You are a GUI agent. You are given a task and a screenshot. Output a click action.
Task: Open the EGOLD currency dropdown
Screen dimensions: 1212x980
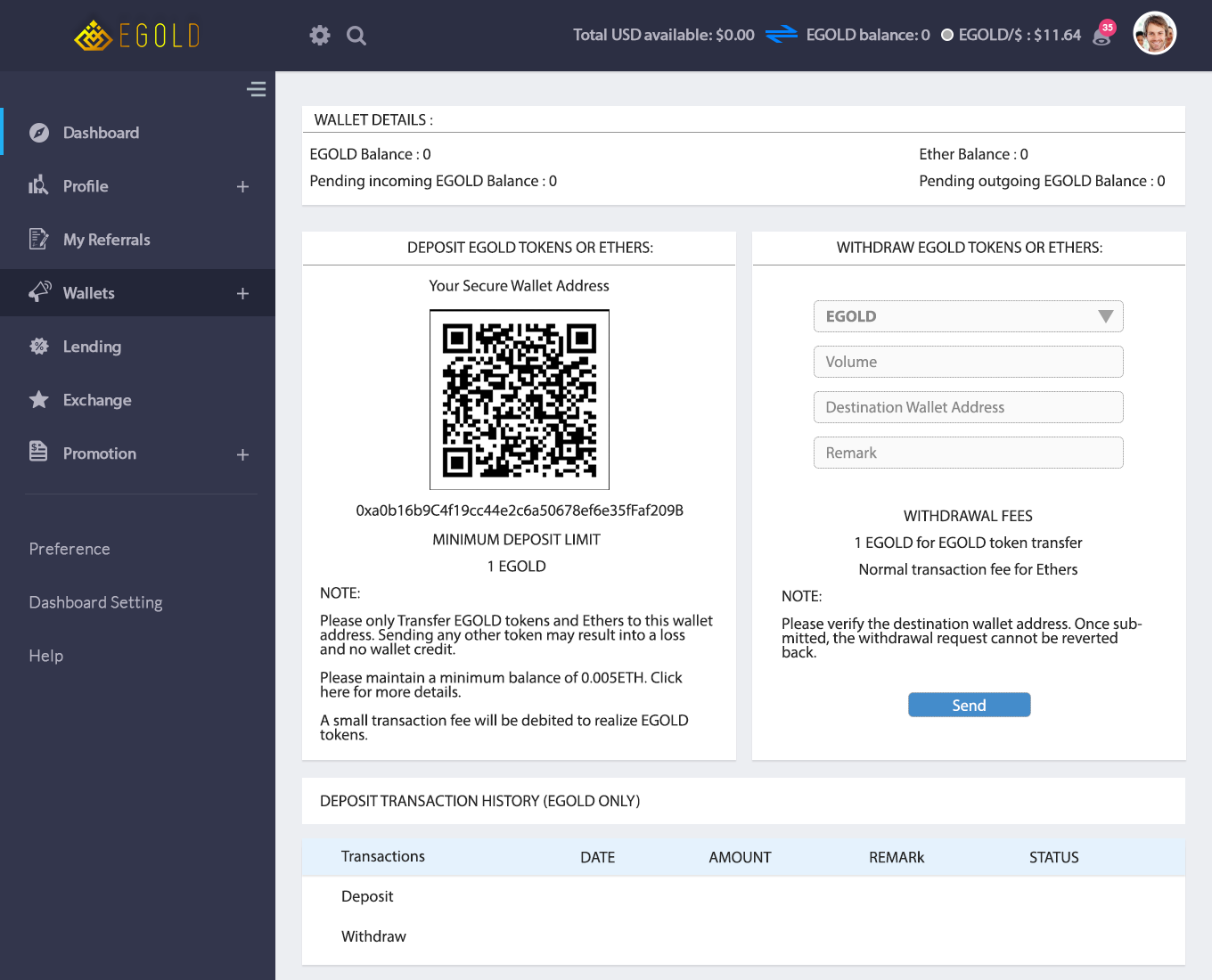pyautogui.click(x=969, y=316)
